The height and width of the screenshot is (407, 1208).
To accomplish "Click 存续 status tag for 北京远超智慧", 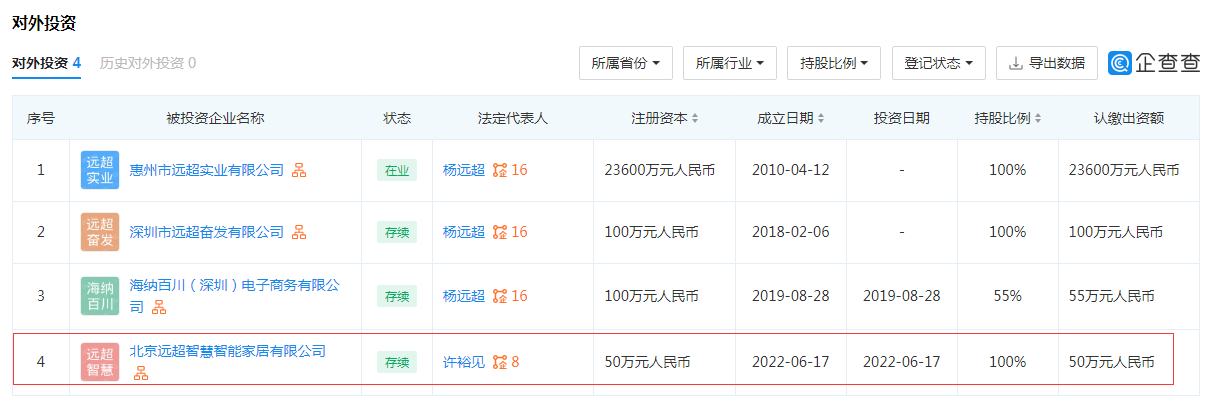I will (397, 362).
